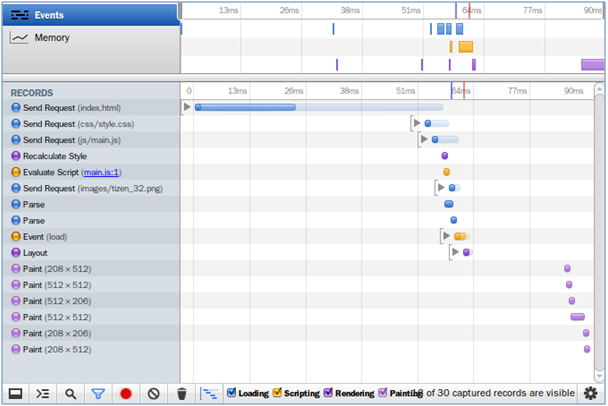Click the filter funnel icon
This screenshot has width=608, height=406.
point(98,394)
